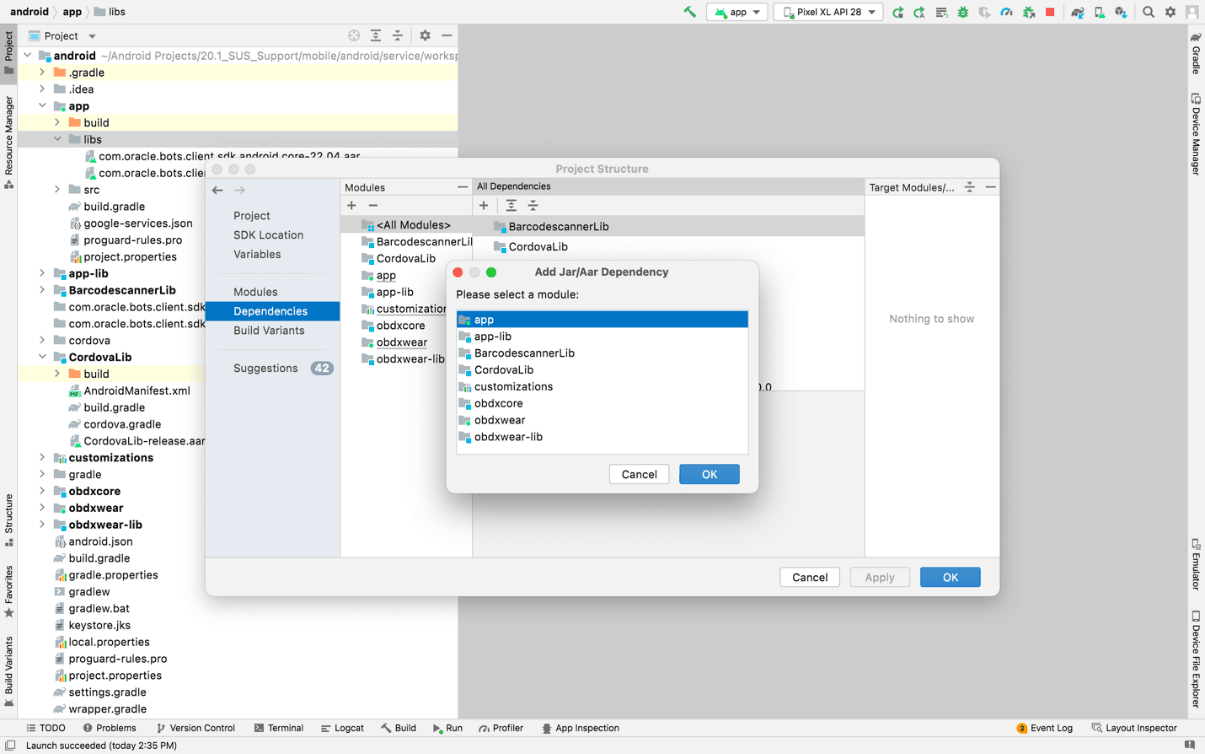Open Project view type dropdown
Viewport: 1205px width, 754px height.
click(63, 35)
